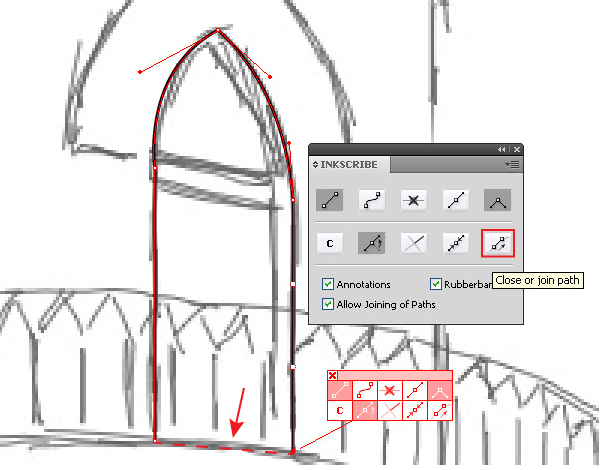Click Close or join path button
The width and height of the screenshot is (600, 470).
(x=497, y=243)
